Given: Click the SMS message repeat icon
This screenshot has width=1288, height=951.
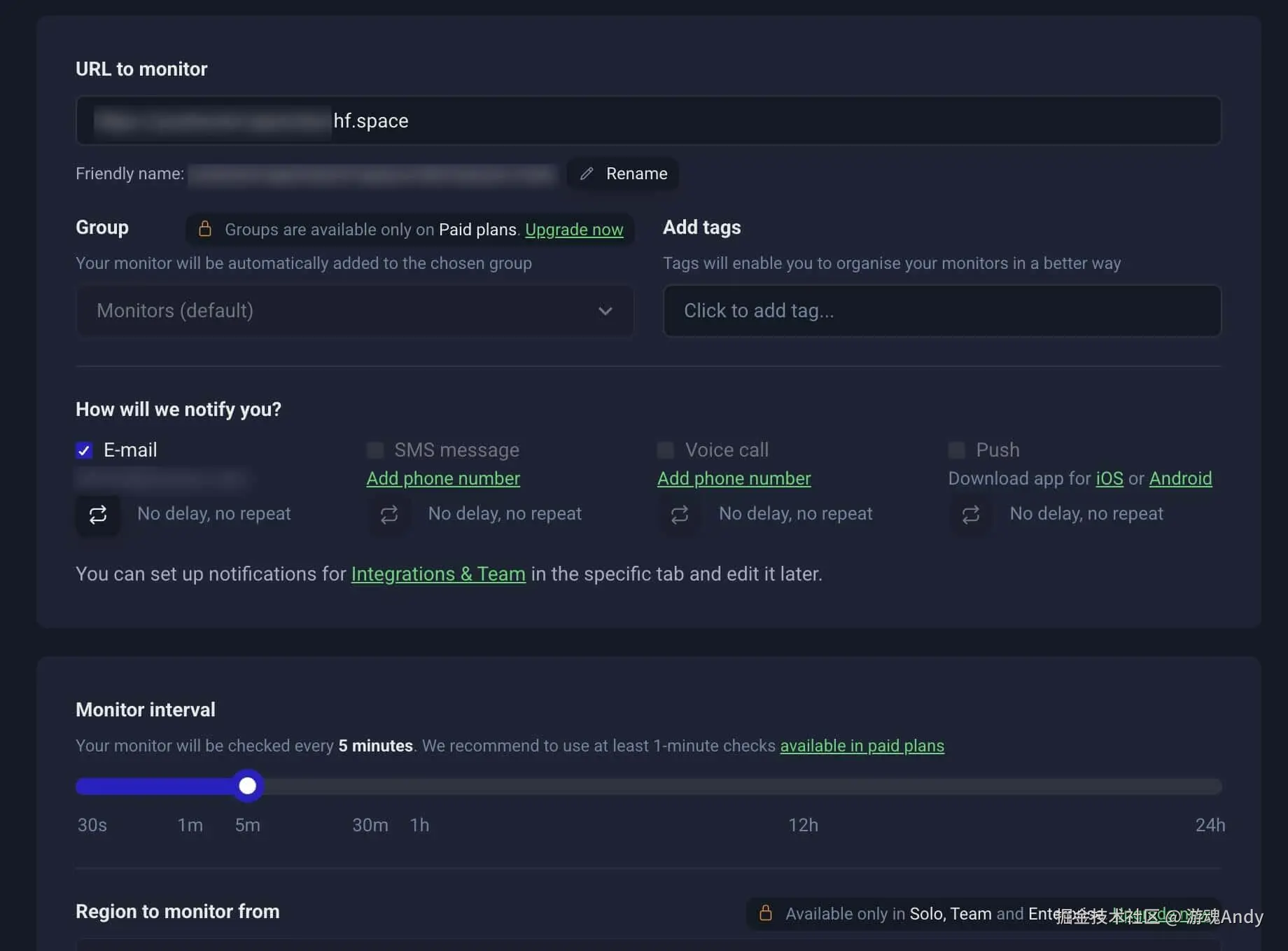Looking at the screenshot, I should [389, 515].
